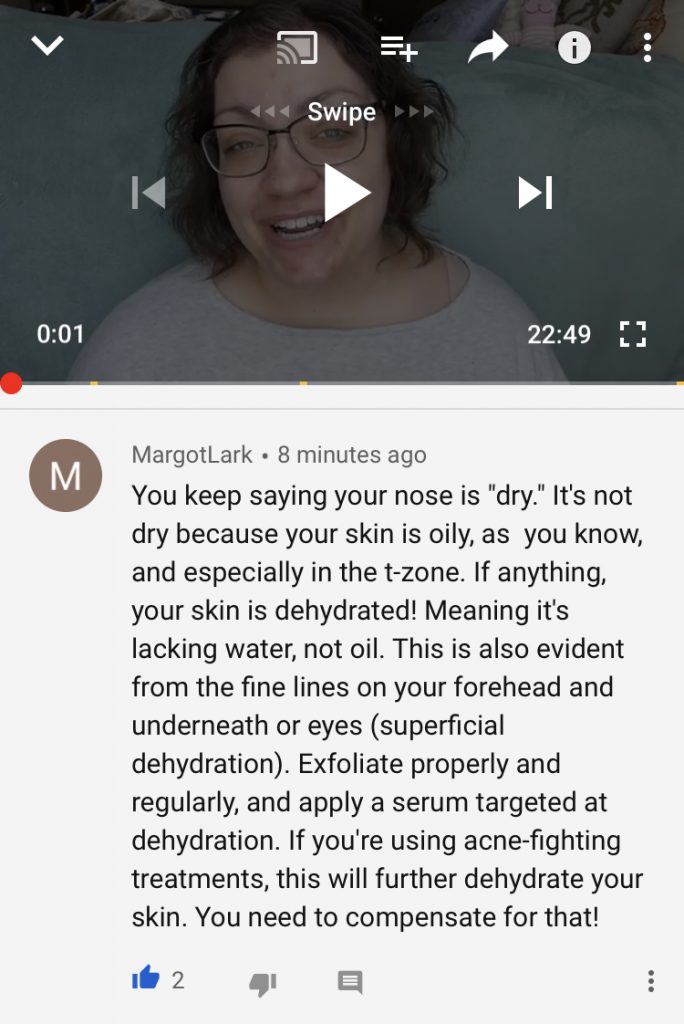Open MargotLark's profile avatar
This screenshot has height=1024, width=684.
(x=65, y=475)
